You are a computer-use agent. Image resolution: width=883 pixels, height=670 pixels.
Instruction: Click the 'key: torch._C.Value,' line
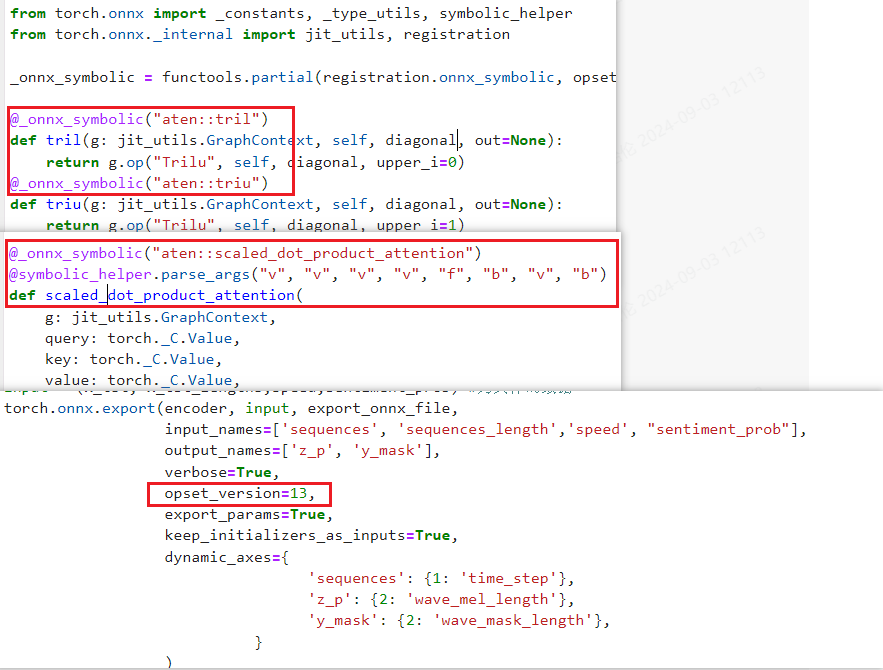point(133,360)
